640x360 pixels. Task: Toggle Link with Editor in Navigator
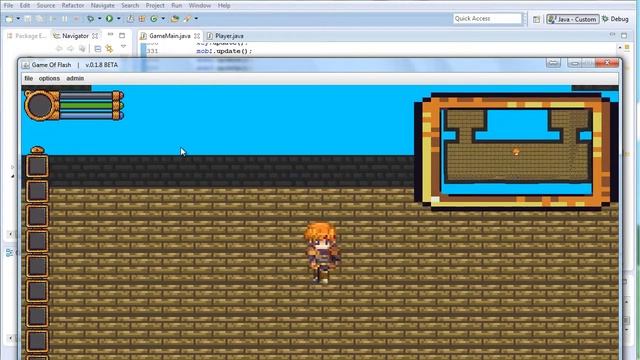tap(109, 49)
